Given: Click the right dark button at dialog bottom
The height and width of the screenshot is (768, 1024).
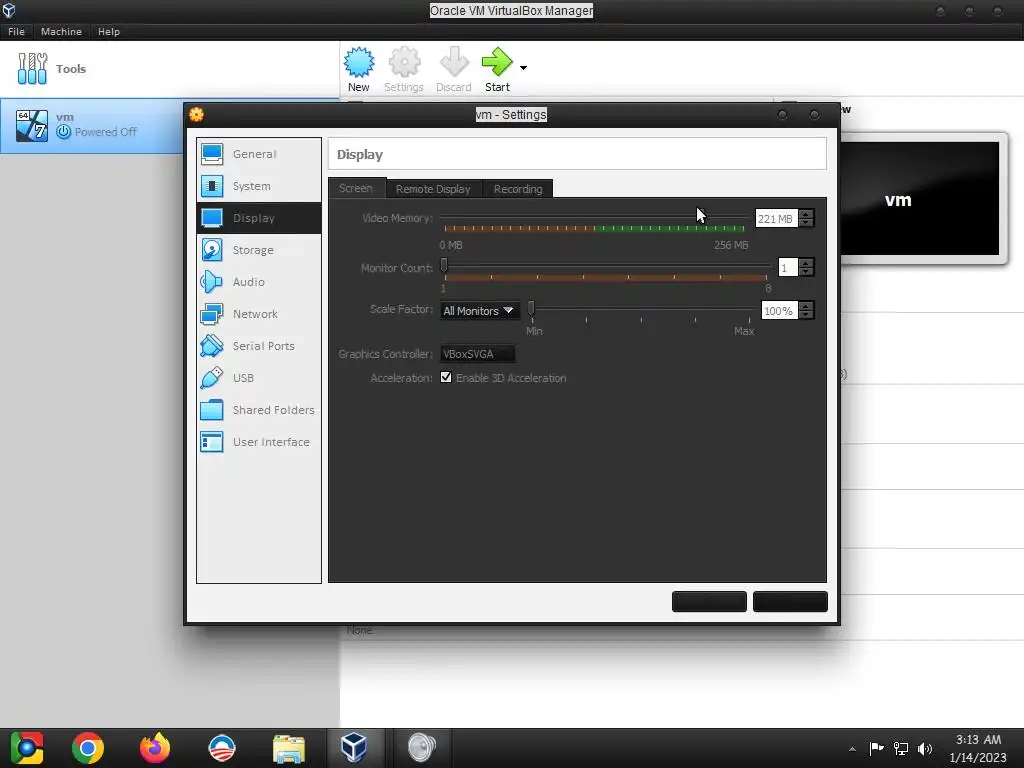Looking at the screenshot, I should [x=790, y=601].
